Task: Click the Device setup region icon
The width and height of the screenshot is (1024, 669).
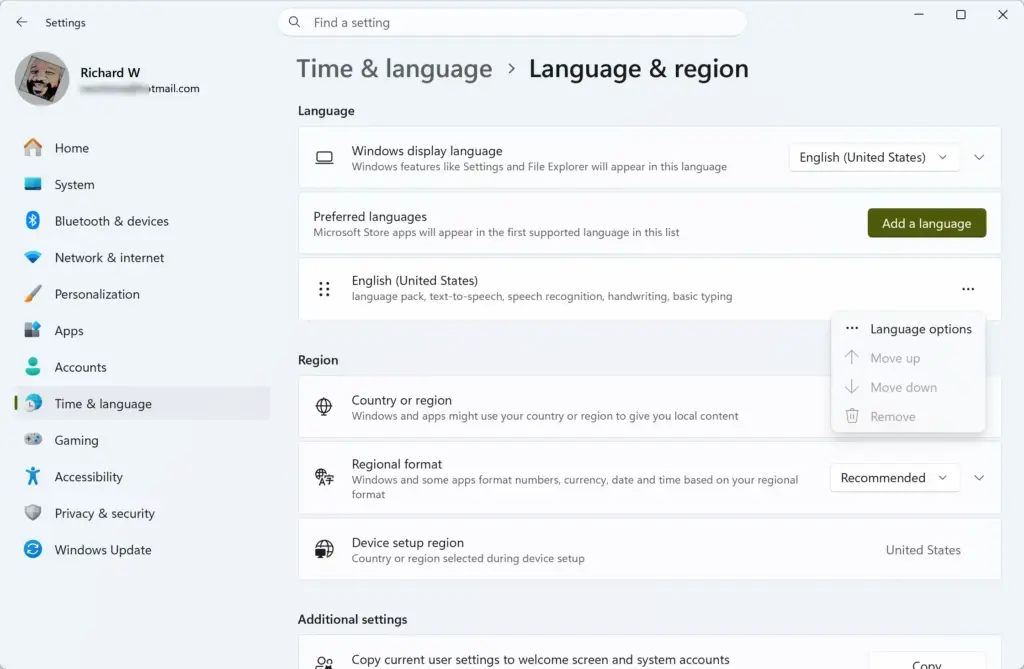Action: pos(325,549)
